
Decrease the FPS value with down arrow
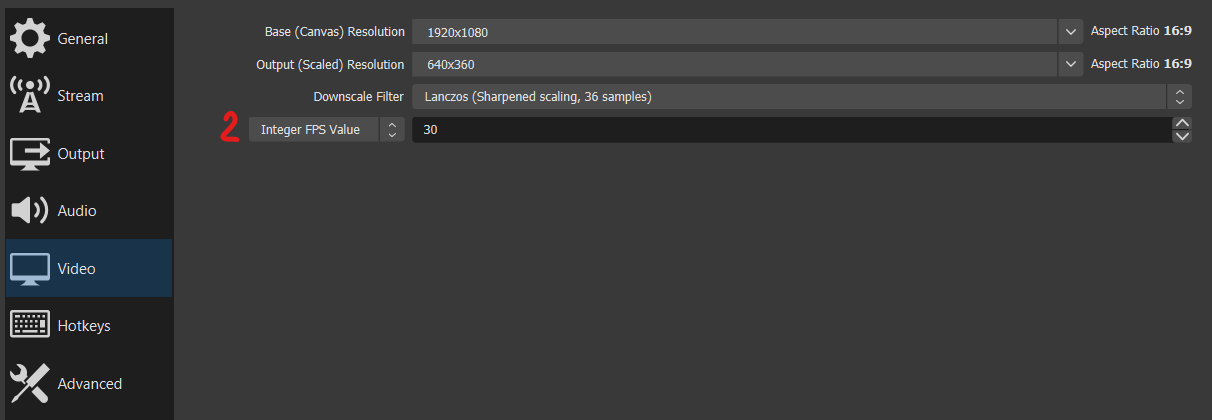(1183, 136)
